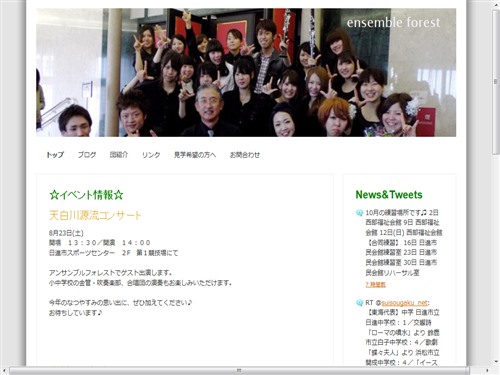This screenshot has height=375, width=500.
Task: Select the リンク navigation item
Action: (x=151, y=155)
